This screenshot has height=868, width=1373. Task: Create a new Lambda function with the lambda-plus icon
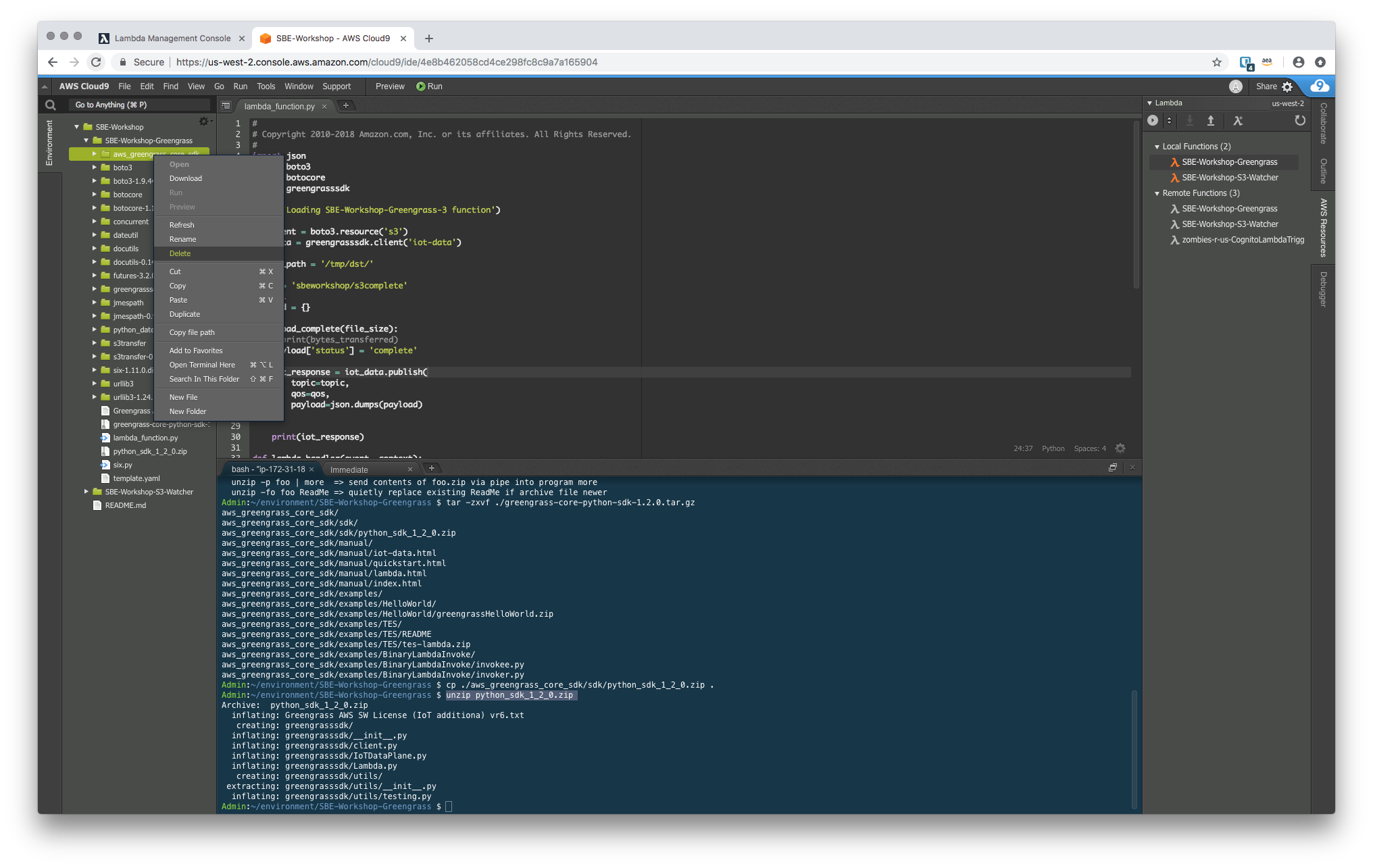pos(1238,120)
